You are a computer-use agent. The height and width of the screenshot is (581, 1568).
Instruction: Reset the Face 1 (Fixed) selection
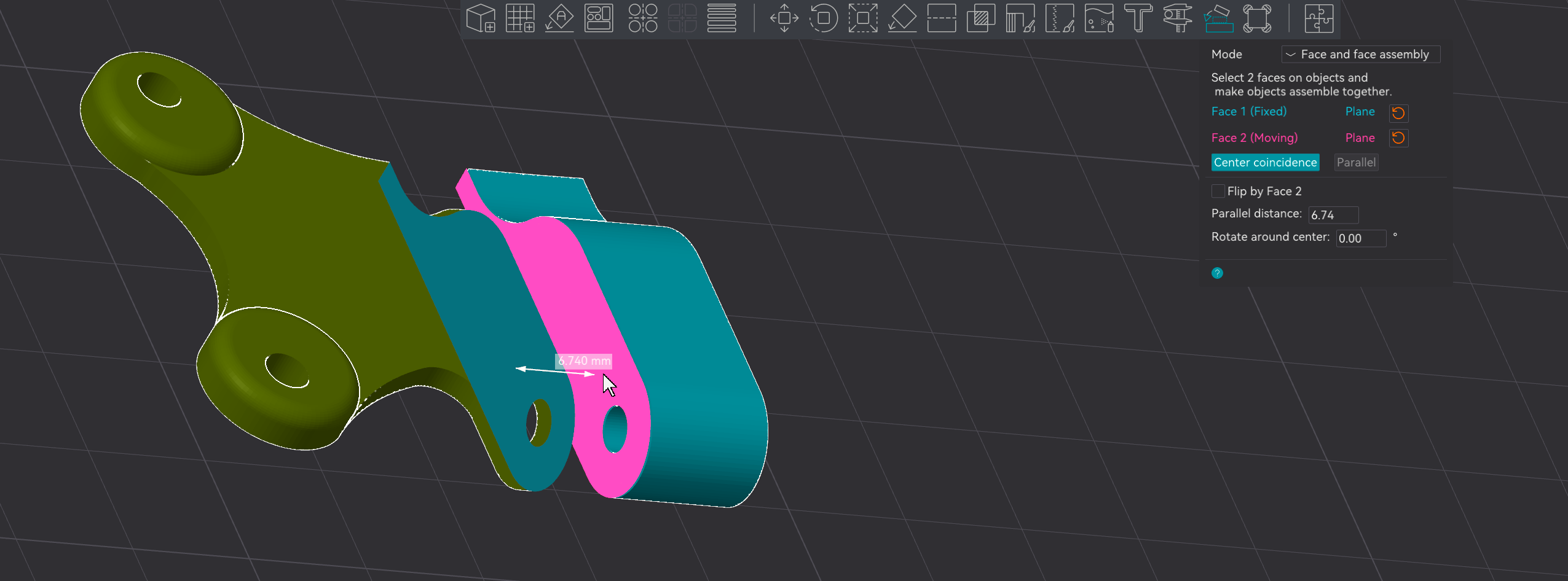(x=1398, y=112)
